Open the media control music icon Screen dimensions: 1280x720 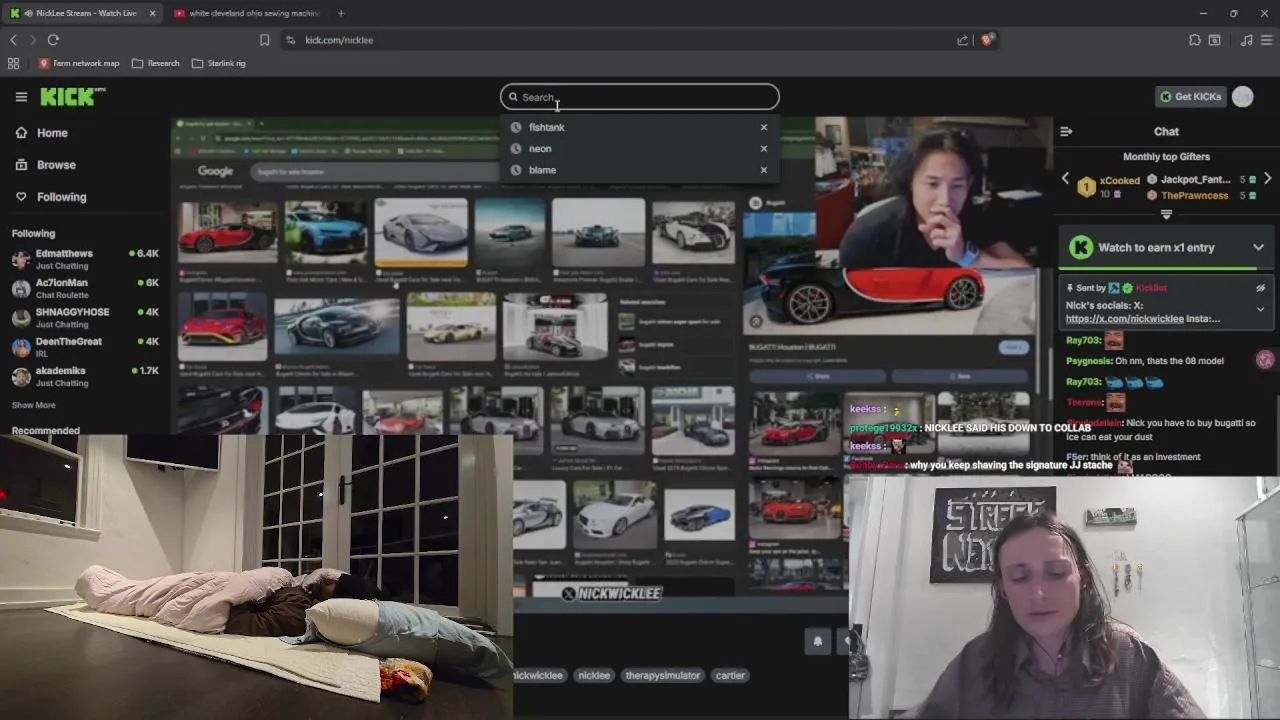click(1246, 40)
